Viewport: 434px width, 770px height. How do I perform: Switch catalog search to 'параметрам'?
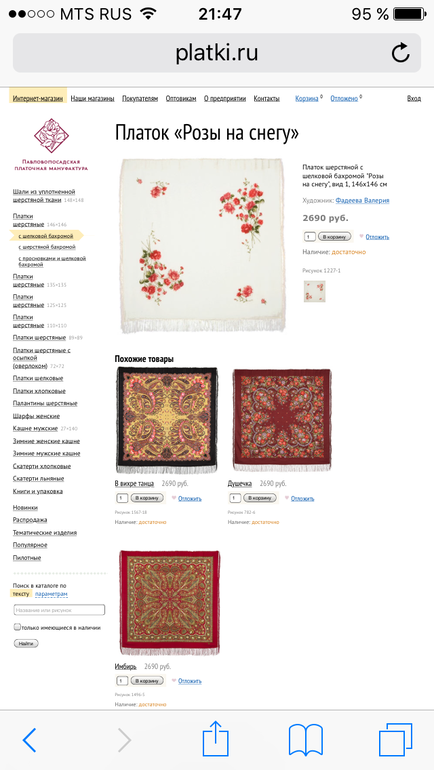coord(51,594)
